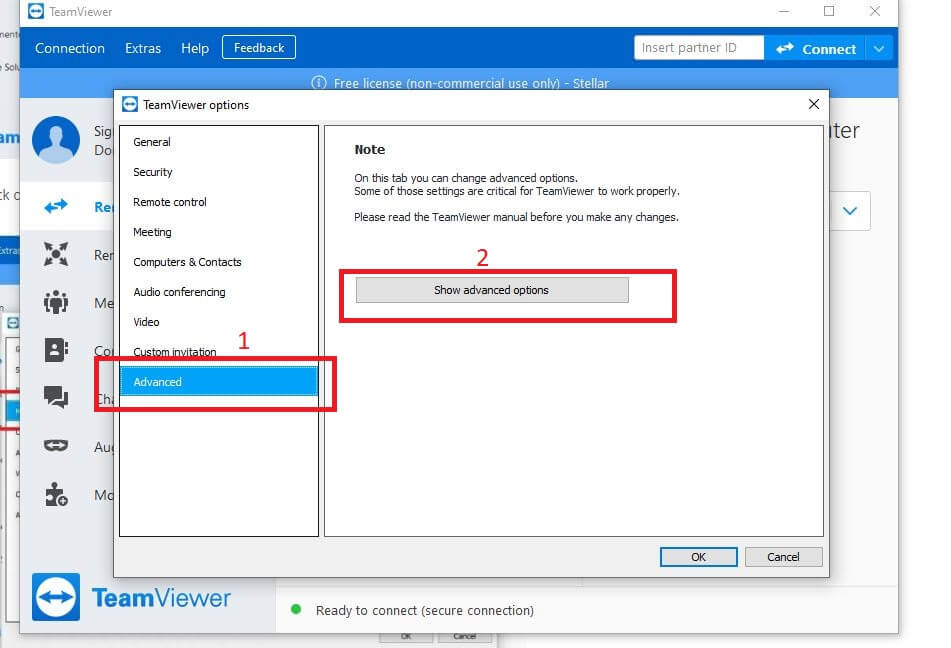
Task: Open the Connection menu
Action: tap(70, 48)
